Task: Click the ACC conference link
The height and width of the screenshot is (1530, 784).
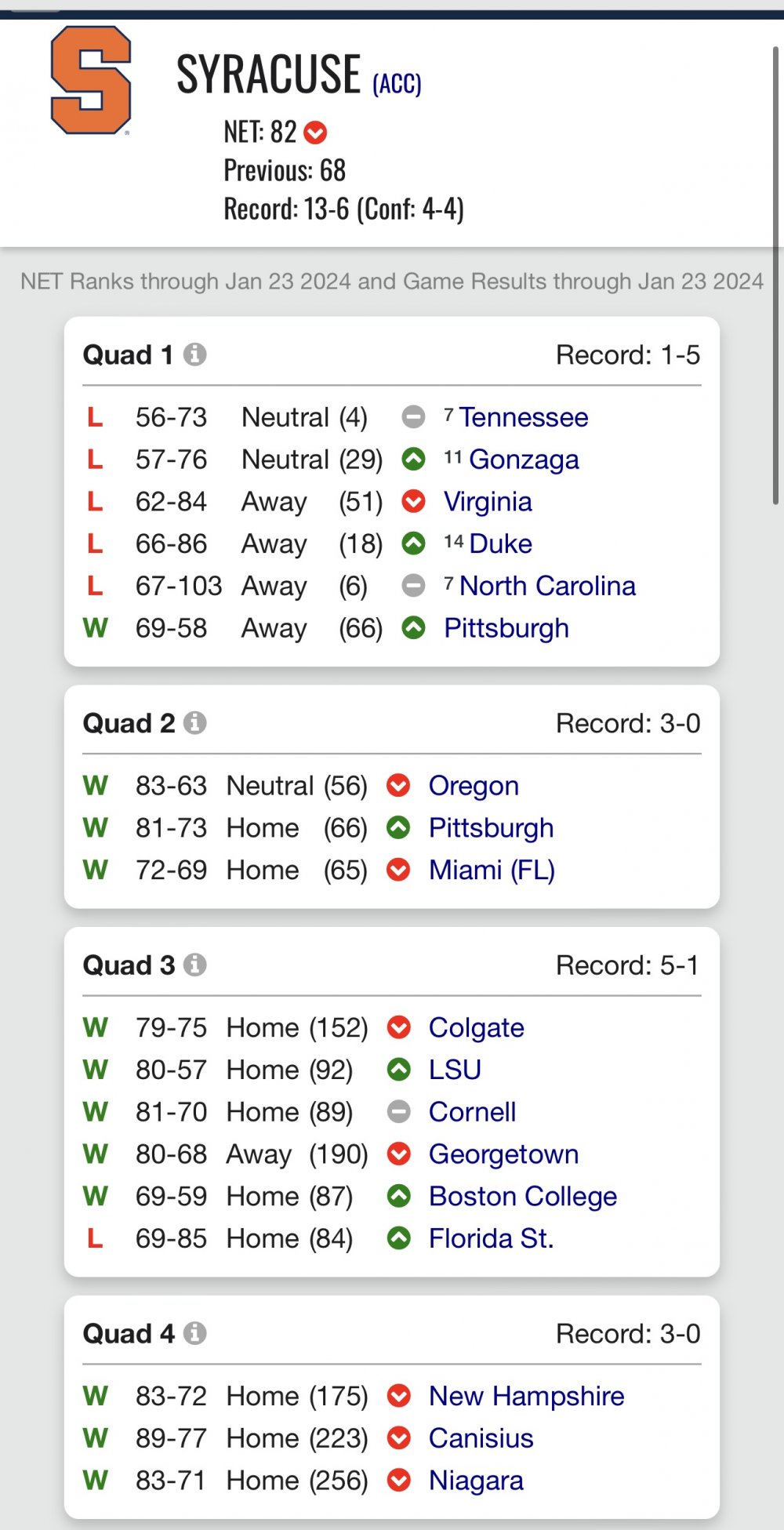Action: tap(397, 83)
